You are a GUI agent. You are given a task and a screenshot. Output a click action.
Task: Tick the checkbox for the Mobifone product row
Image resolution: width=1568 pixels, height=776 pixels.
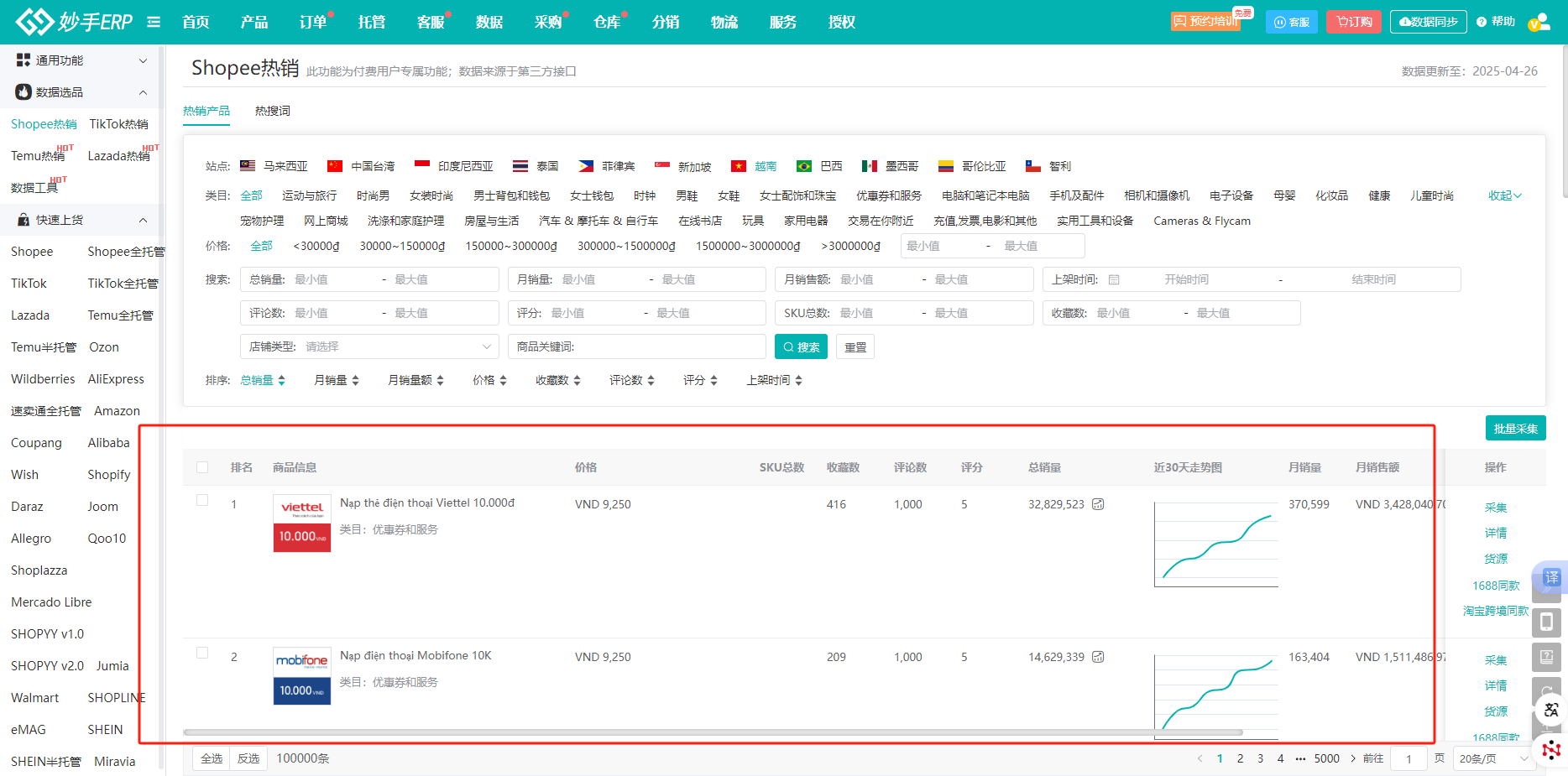click(202, 653)
